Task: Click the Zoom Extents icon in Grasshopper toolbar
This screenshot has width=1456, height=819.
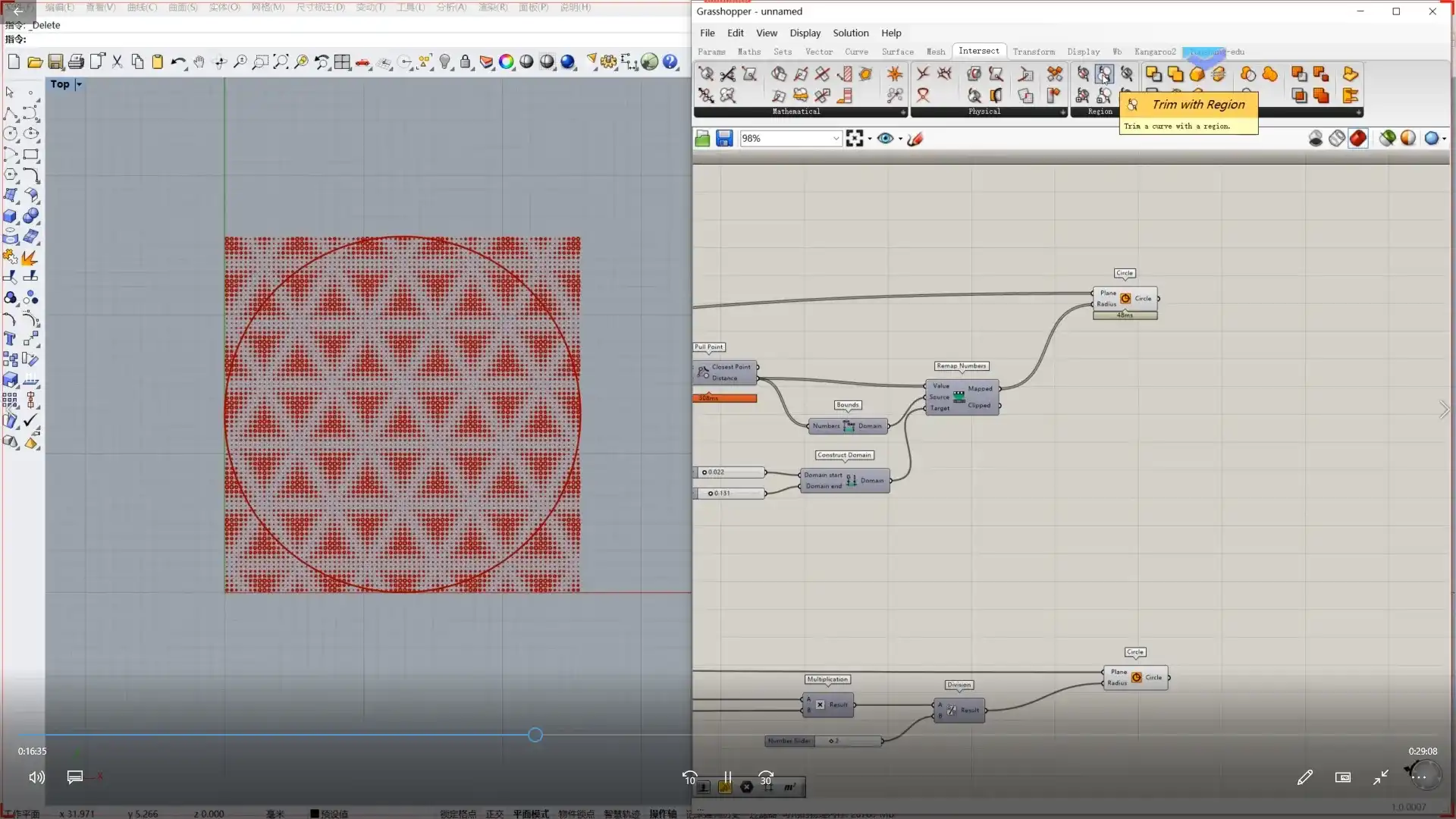Action: [x=855, y=138]
